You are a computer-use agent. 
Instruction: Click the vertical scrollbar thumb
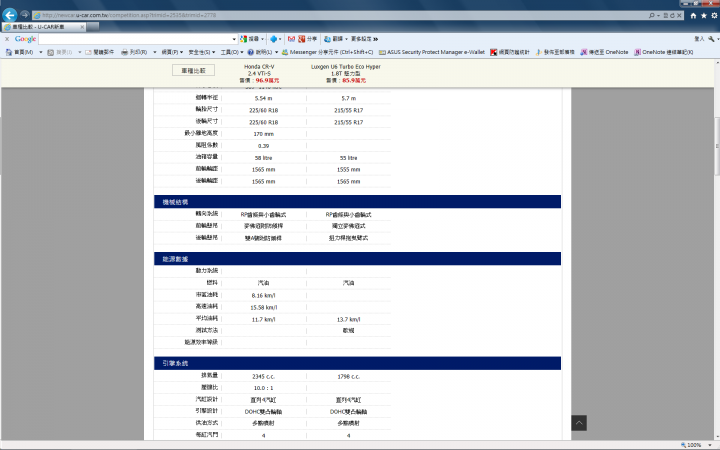tap(717, 146)
